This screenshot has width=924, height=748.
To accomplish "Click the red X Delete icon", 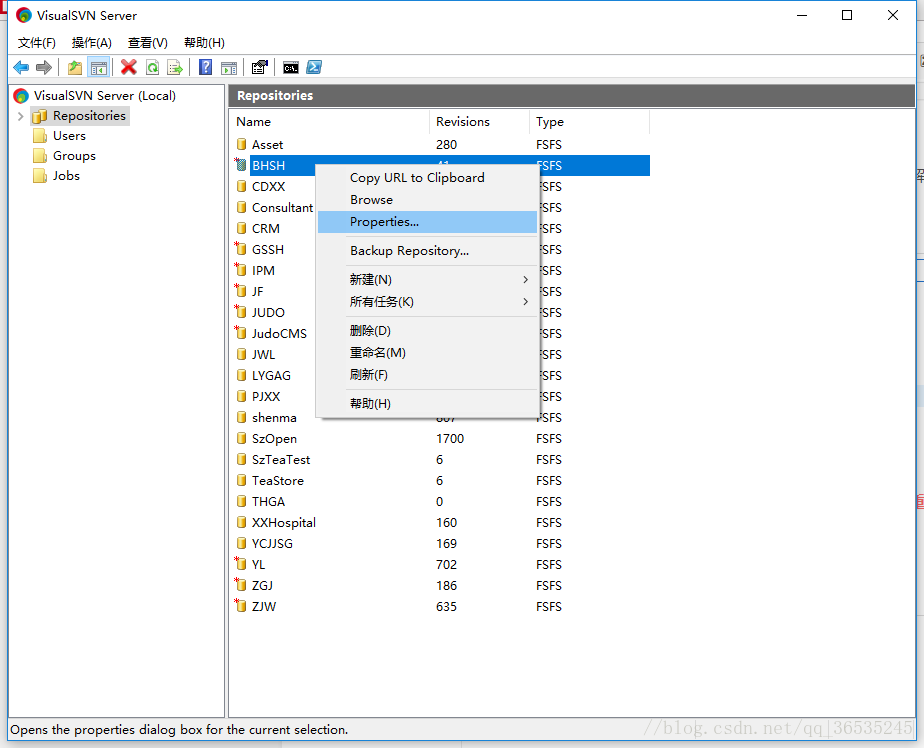I will (x=128, y=67).
